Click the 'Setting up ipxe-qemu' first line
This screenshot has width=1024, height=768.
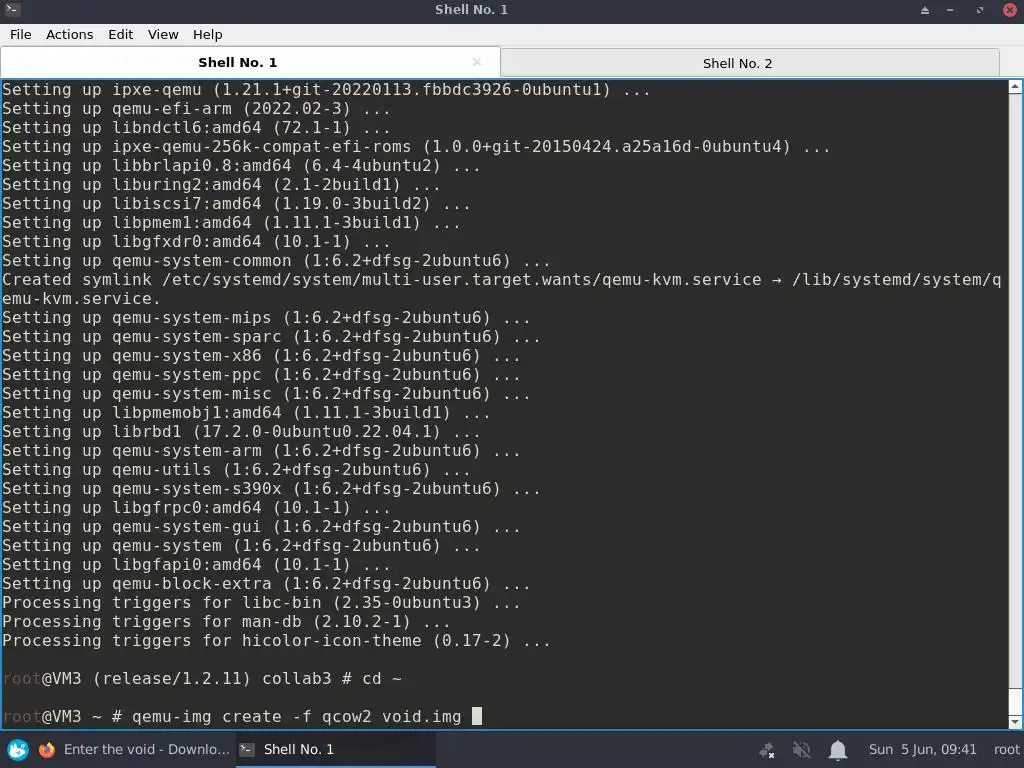(326, 89)
